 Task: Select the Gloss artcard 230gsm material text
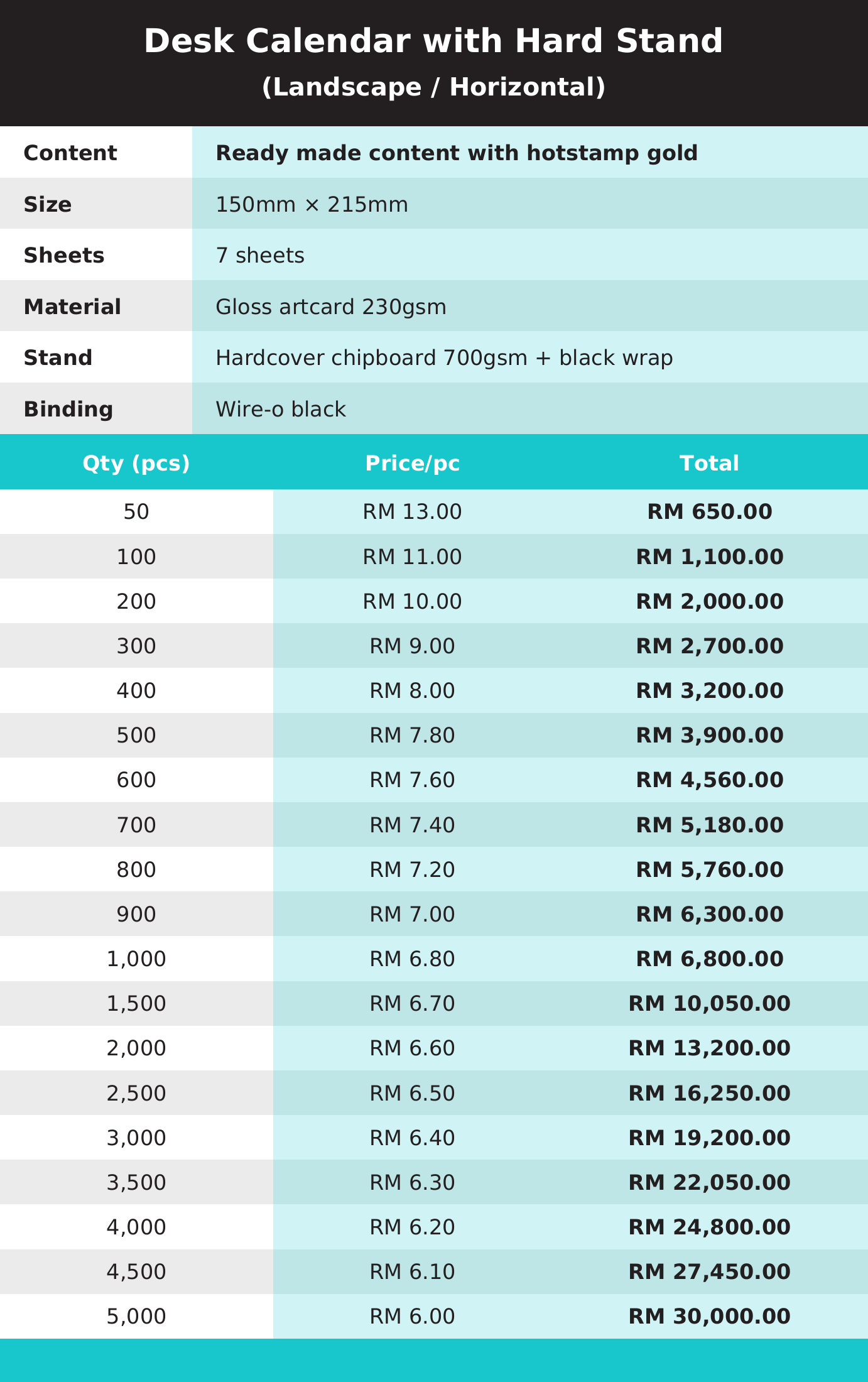click(331, 307)
